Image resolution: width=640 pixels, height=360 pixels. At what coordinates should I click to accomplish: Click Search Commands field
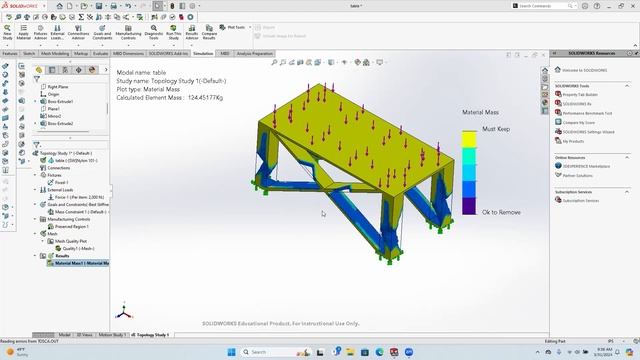point(542,6)
